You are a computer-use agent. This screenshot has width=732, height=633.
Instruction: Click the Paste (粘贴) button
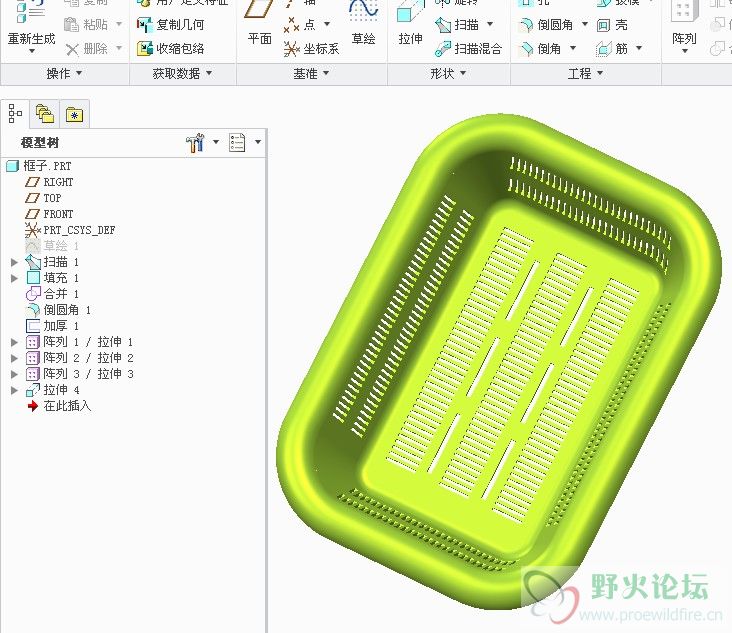[87, 24]
